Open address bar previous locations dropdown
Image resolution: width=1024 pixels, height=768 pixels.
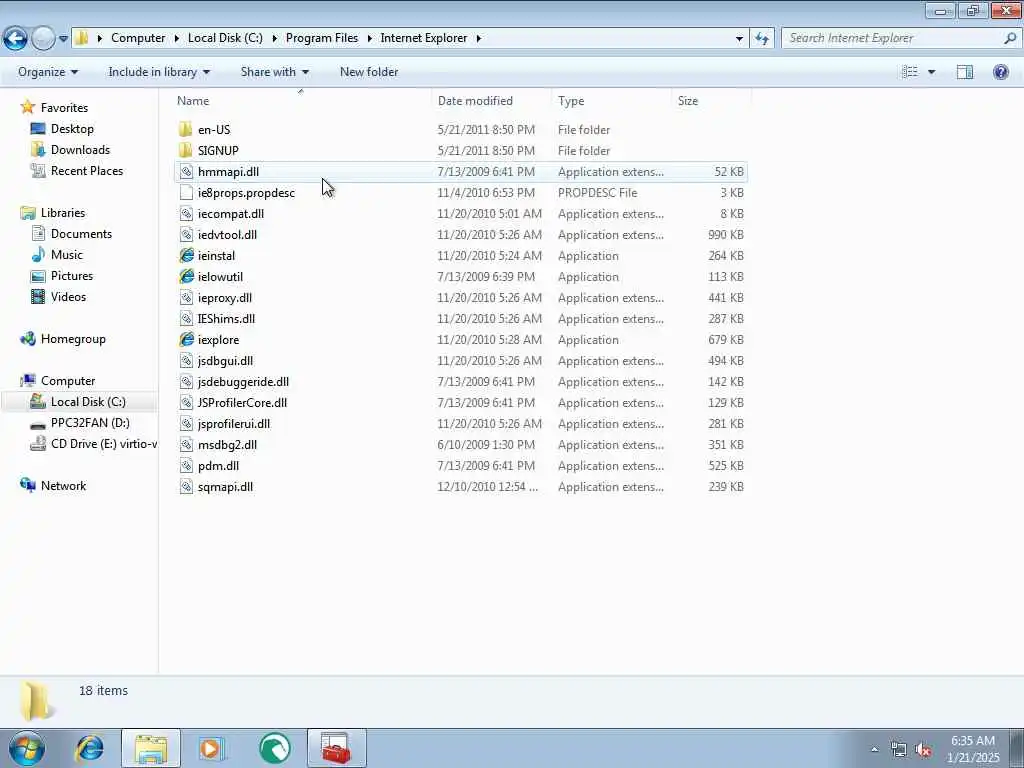(x=739, y=39)
